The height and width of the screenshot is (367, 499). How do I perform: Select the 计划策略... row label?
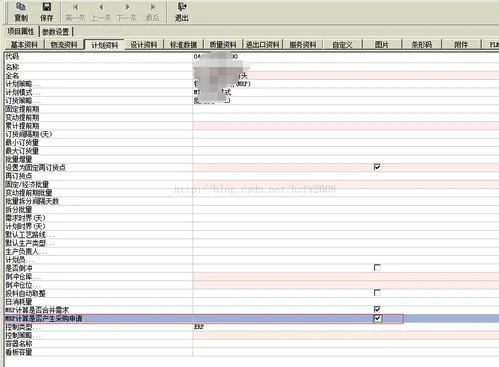point(23,84)
